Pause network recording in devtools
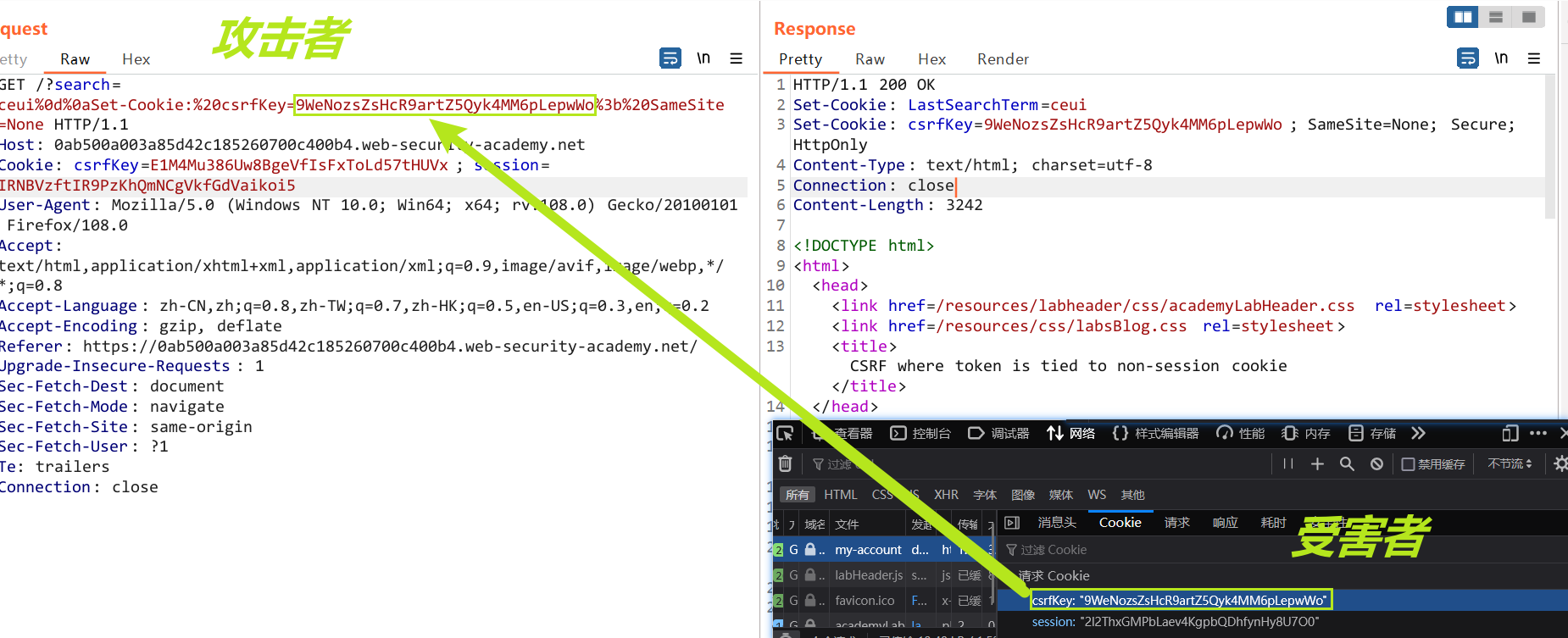1568x638 pixels. (1288, 463)
